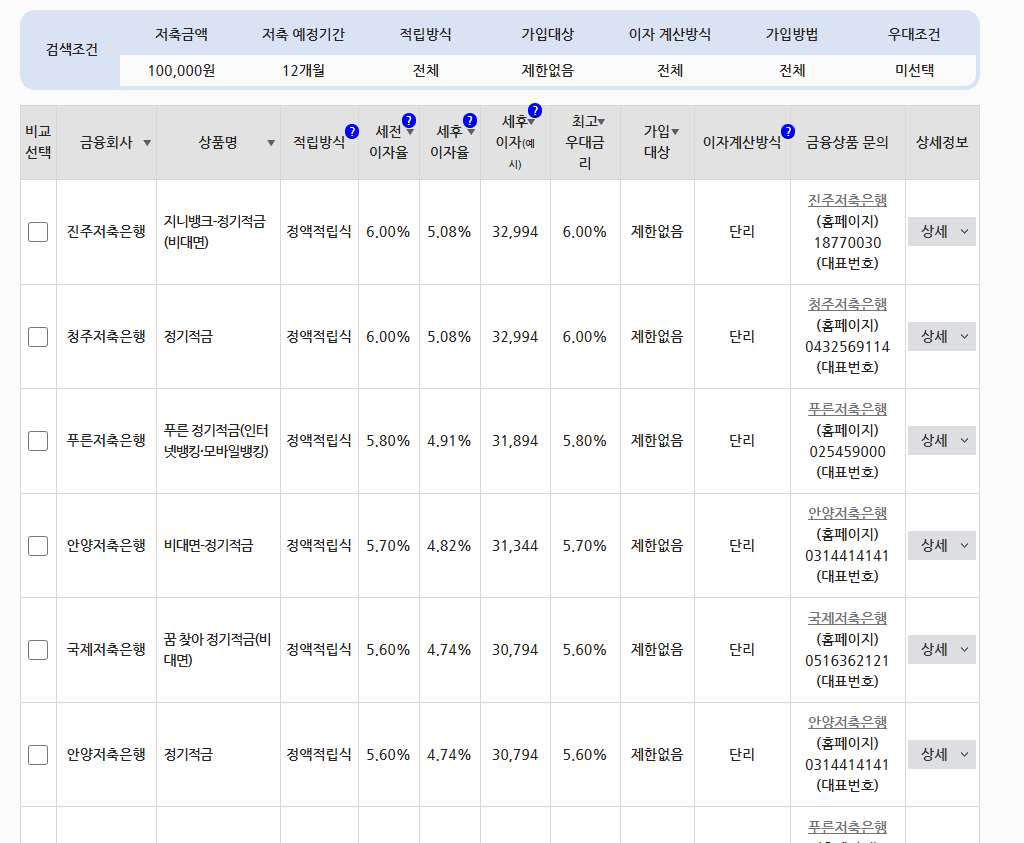Click 저축 예정기간 value 12개월
This screenshot has width=1024, height=843.
point(304,71)
